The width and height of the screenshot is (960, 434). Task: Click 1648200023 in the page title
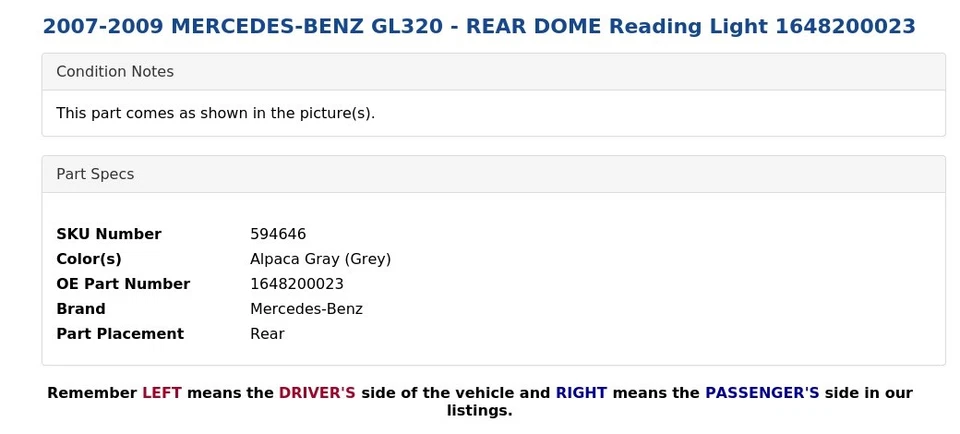click(846, 26)
